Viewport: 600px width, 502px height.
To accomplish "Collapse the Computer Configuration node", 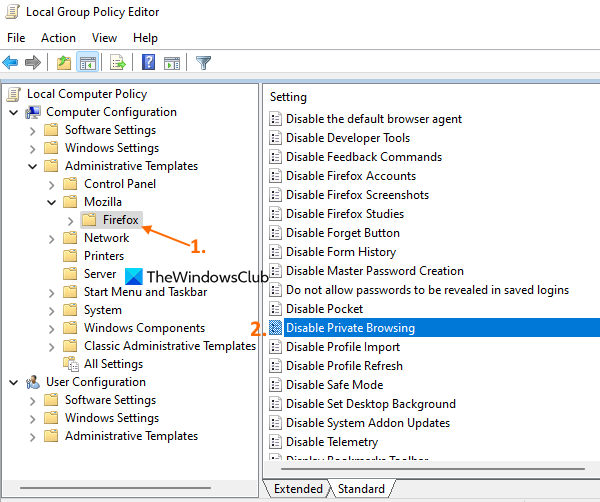I will (14, 112).
